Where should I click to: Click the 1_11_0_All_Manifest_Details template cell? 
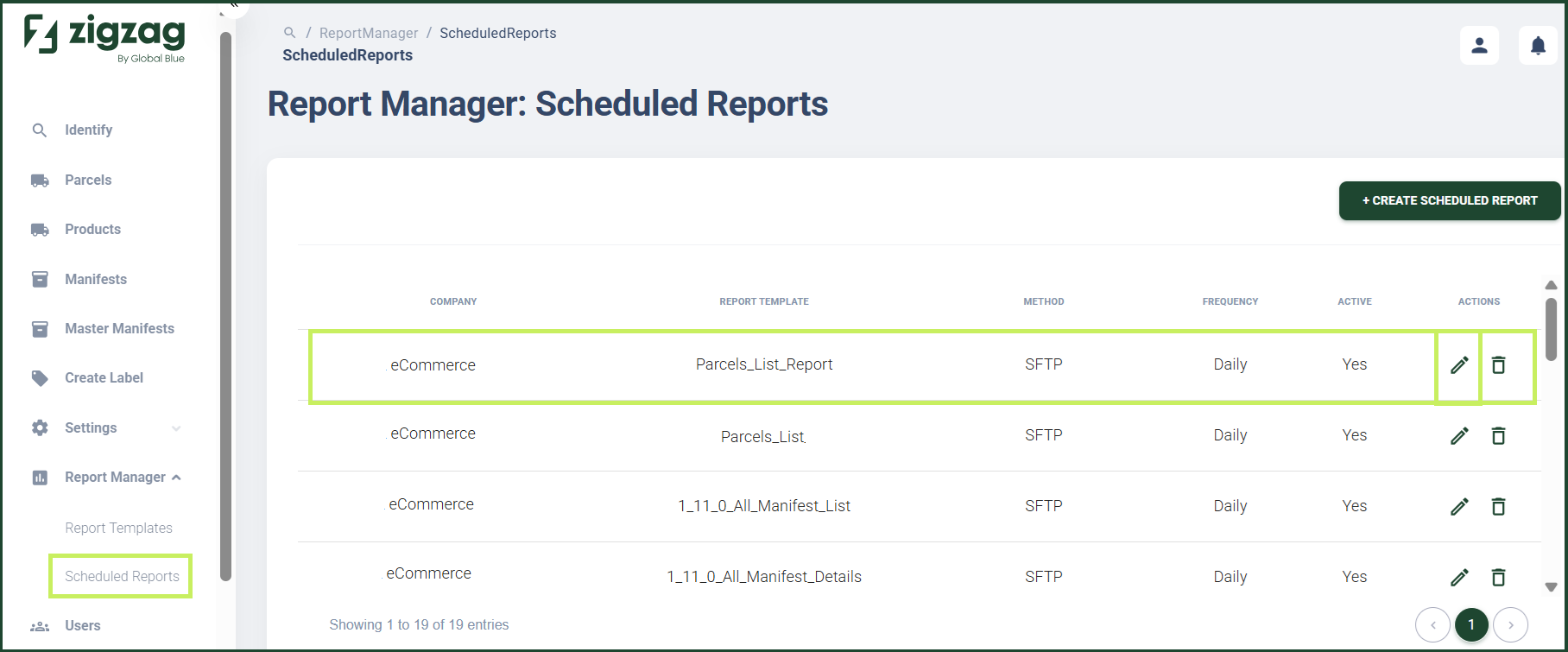[x=764, y=577]
